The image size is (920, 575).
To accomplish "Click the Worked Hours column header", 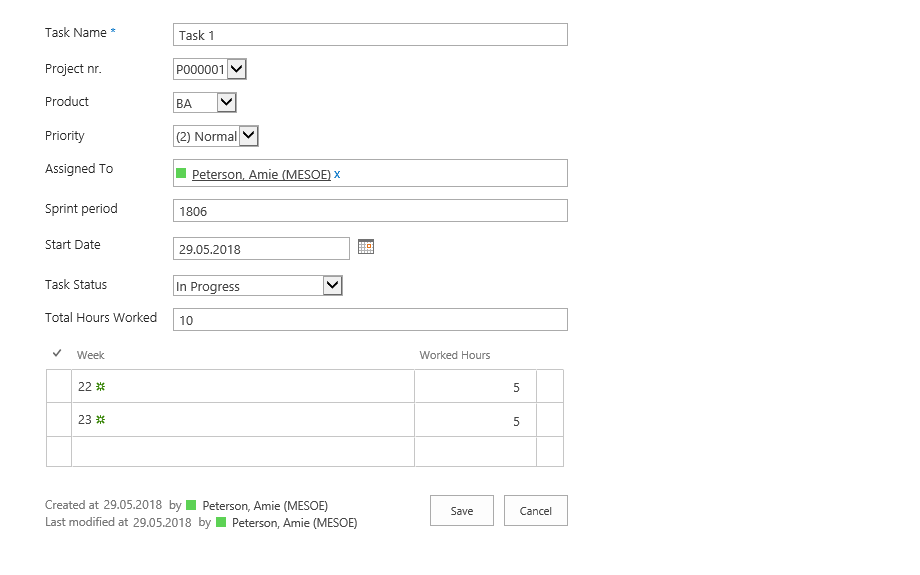I will tap(455, 355).
